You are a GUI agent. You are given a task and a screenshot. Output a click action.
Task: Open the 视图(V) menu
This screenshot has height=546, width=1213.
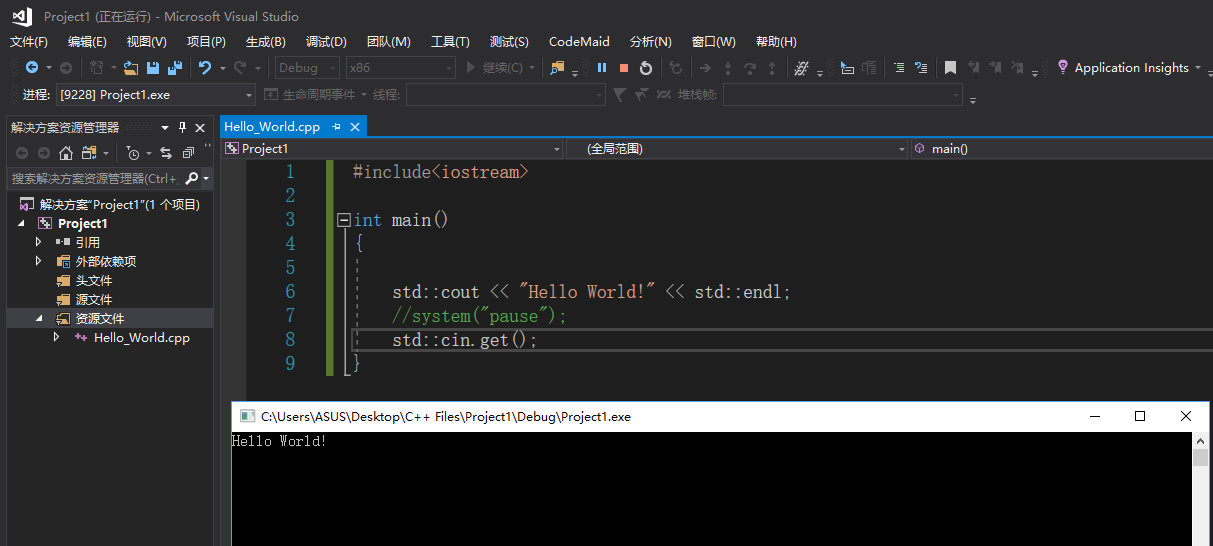(x=147, y=41)
